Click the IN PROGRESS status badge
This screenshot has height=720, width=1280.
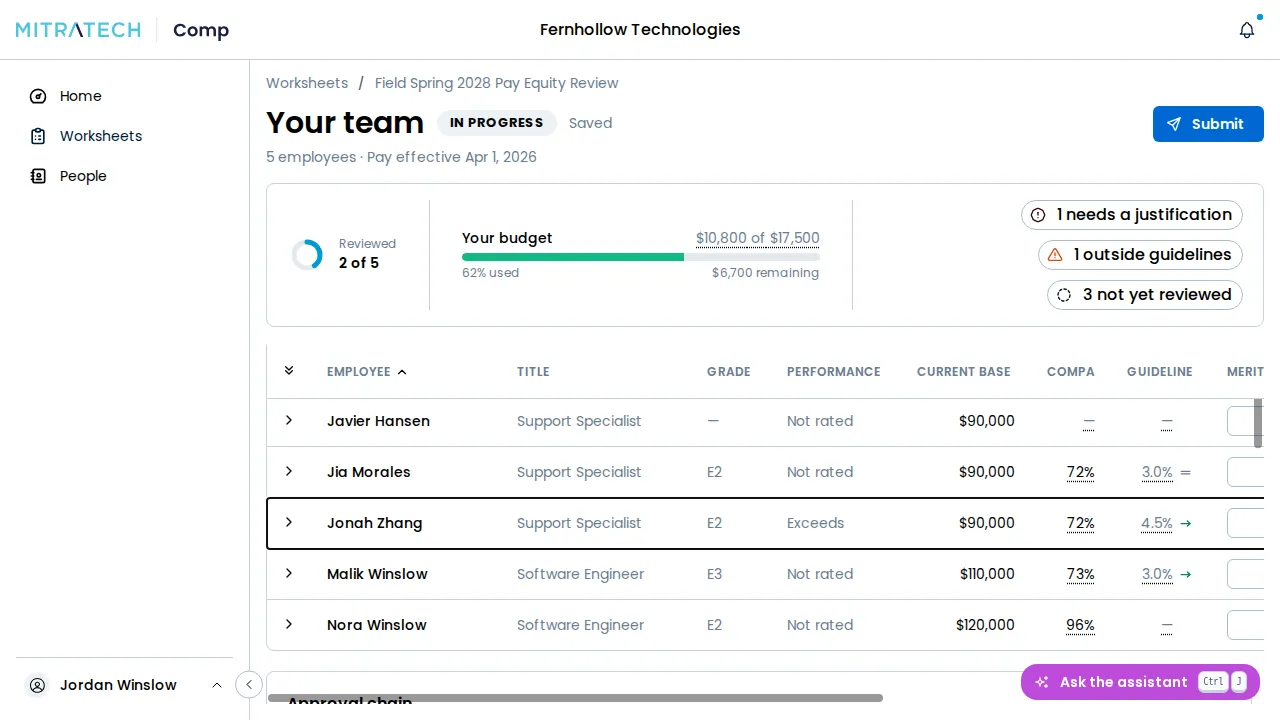(x=496, y=123)
